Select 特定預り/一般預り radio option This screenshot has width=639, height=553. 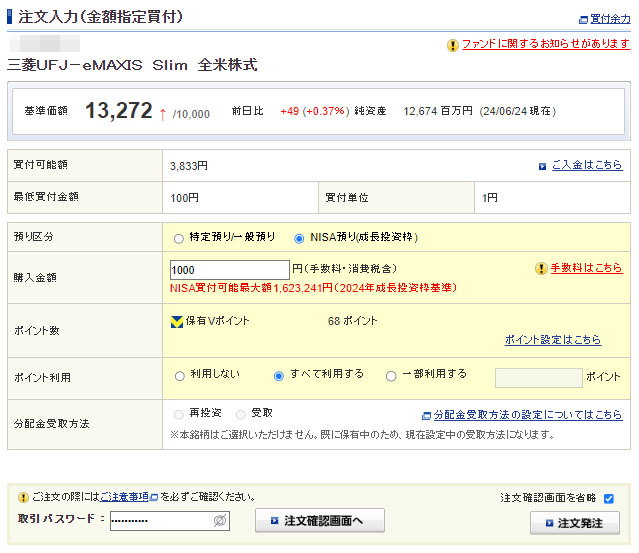[179, 238]
